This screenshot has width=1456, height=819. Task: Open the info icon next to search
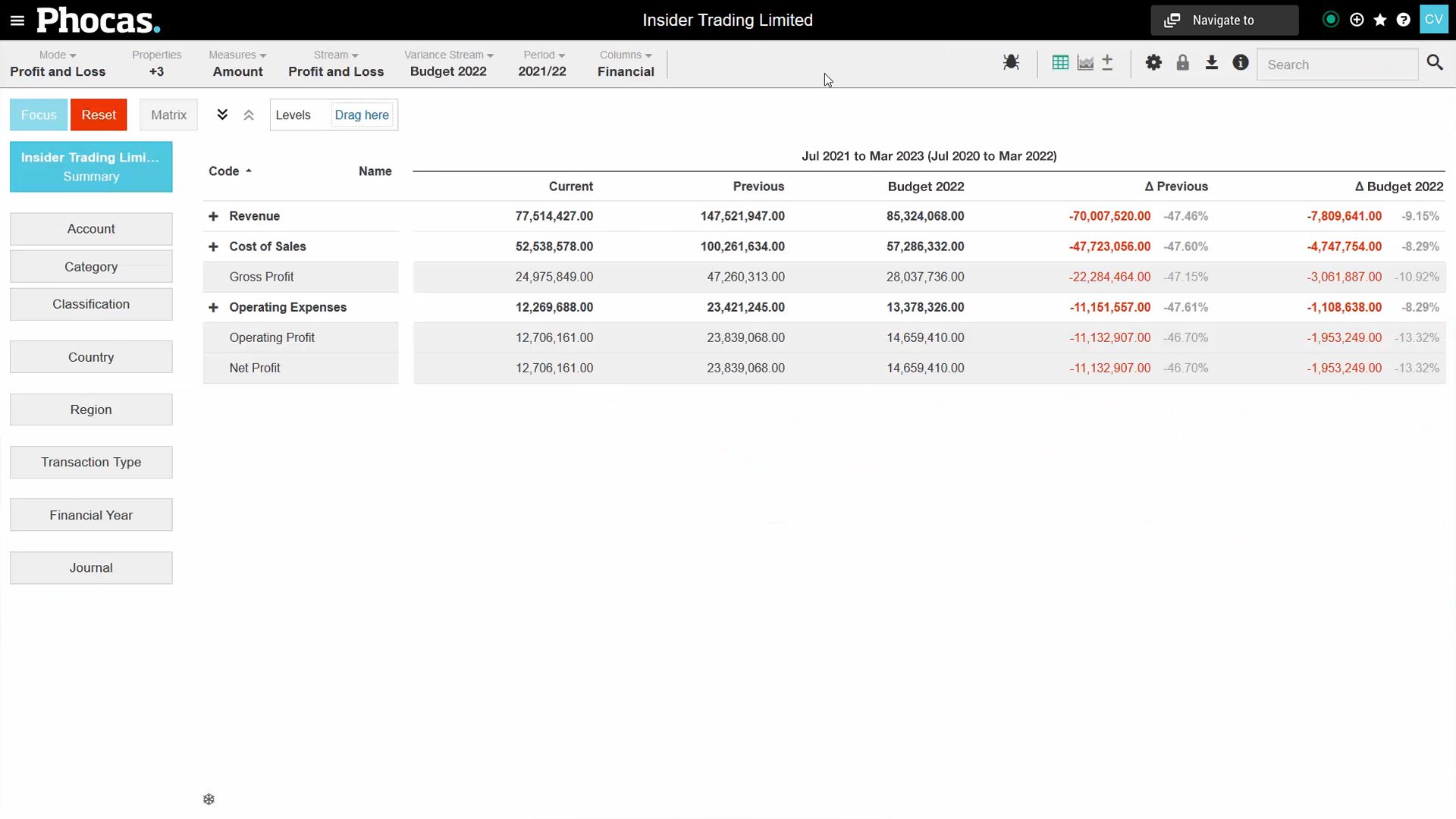pyautogui.click(x=1240, y=63)
